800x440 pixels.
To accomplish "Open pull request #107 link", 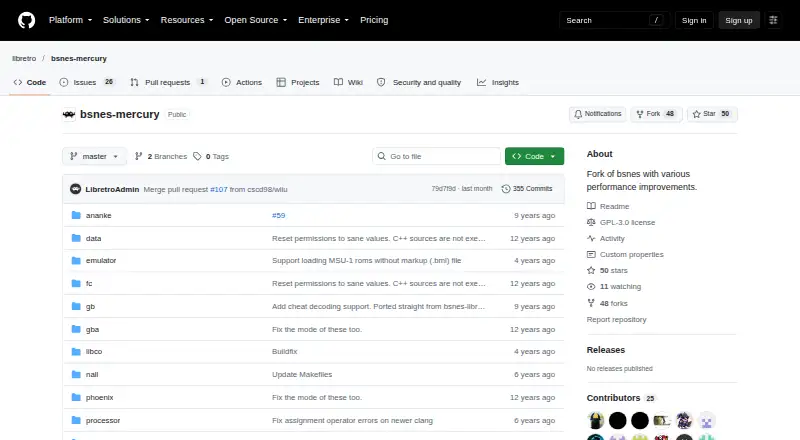I will (219, 189).
